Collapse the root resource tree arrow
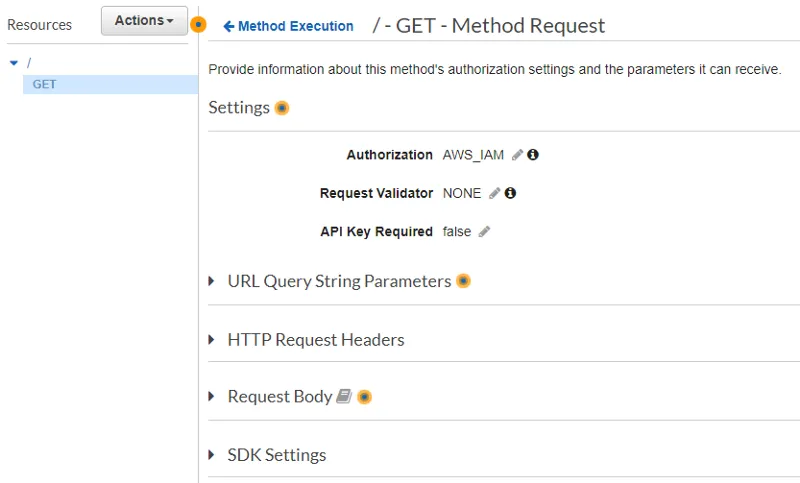The image size is (800, 483). [x=14, y=63]
